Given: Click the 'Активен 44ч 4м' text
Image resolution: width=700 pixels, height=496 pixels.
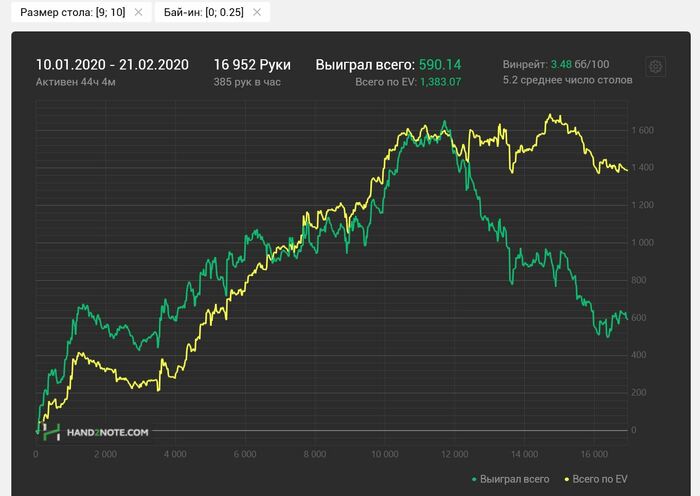Looking at the screenshot, I should (x=75, y=82).
